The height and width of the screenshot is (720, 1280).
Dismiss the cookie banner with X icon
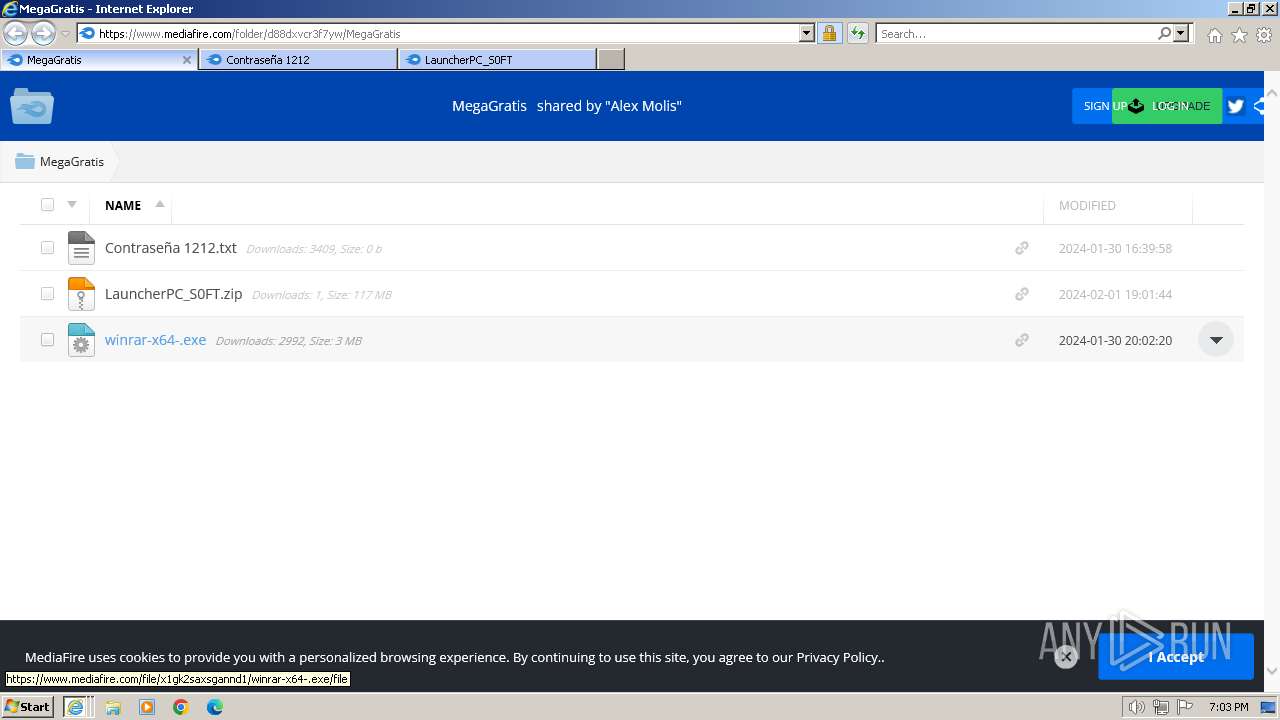coord(1066,657)
